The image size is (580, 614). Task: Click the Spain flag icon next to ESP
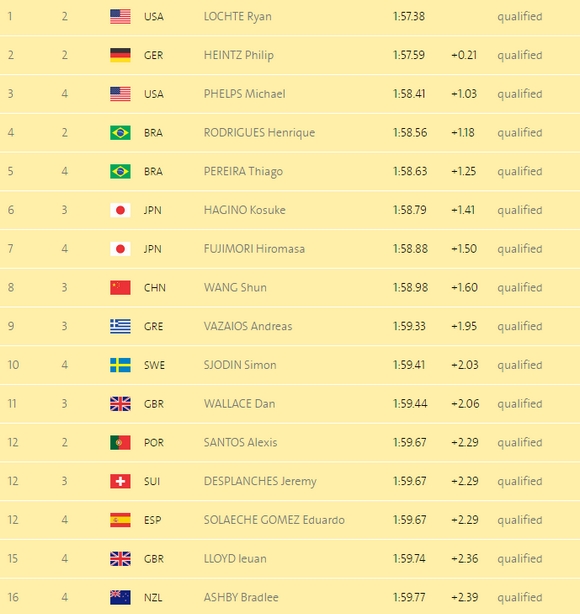[x=120, y=520]
